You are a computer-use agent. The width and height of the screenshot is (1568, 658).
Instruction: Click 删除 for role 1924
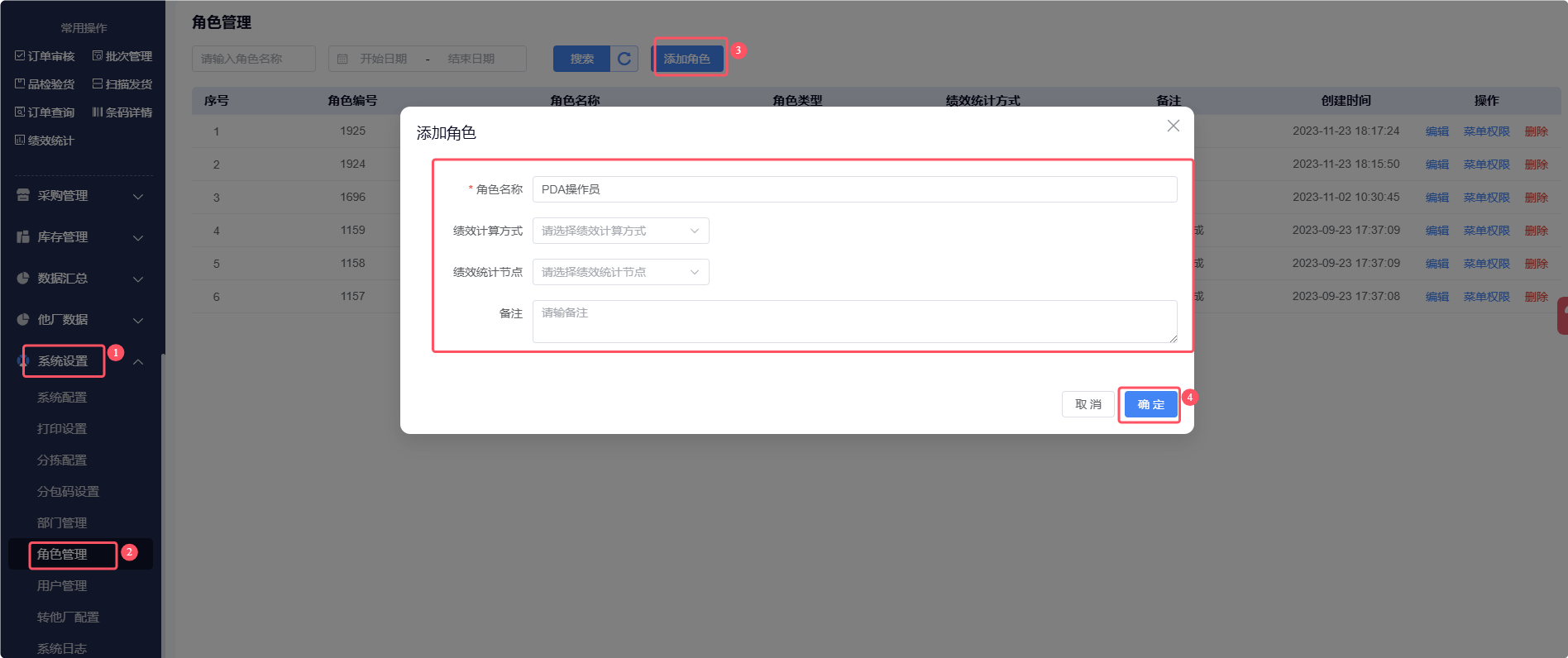pos(1537,164)
